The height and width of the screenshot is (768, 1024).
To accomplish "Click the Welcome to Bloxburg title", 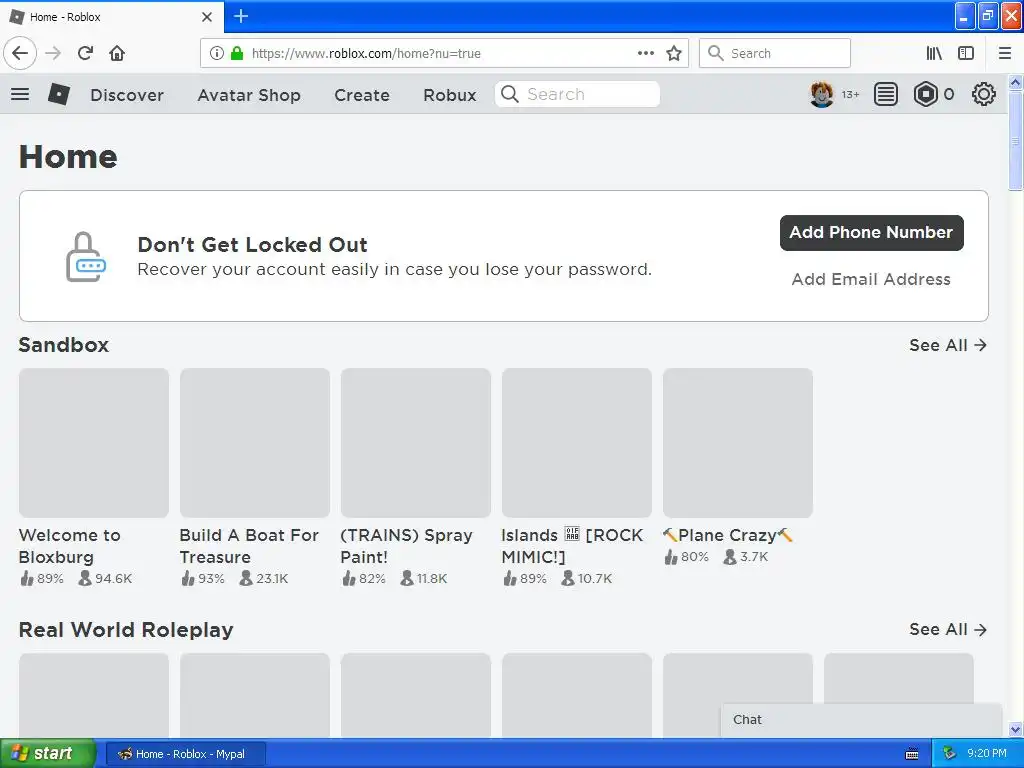I will point(70,547).
